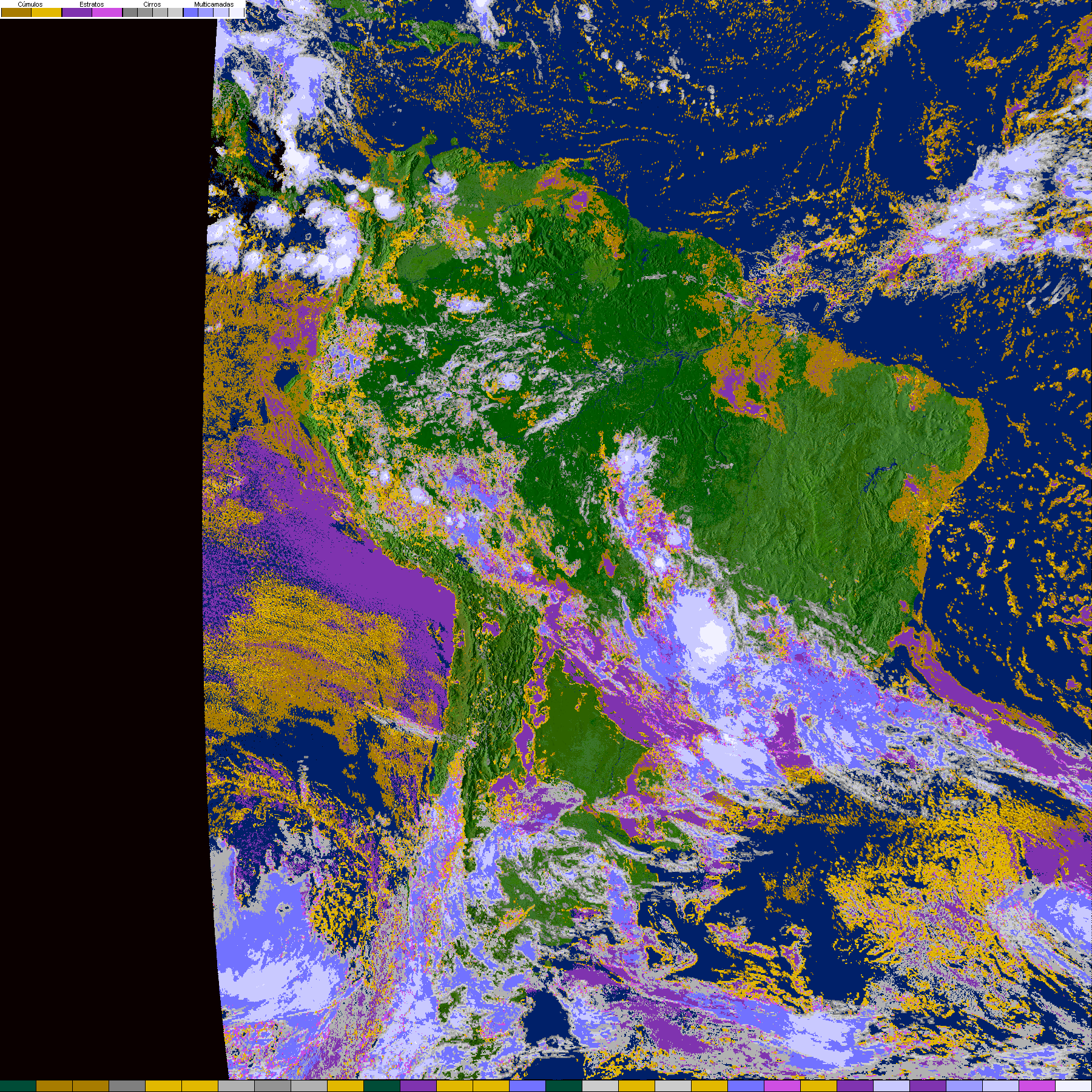1092x1092 pixels.
Task: Click the 'Estratos' legend label
Action: point(92,4)
